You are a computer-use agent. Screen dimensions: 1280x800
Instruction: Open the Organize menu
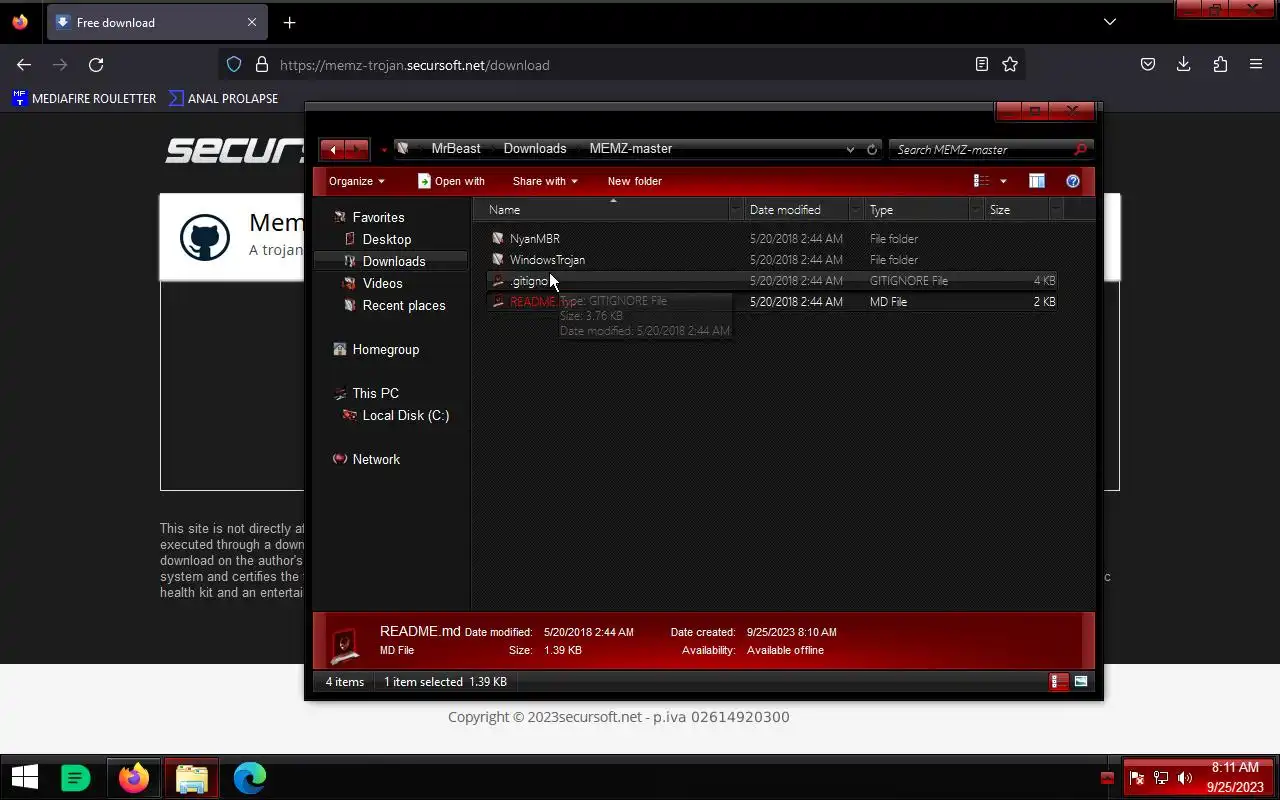(x=357, y=181)
